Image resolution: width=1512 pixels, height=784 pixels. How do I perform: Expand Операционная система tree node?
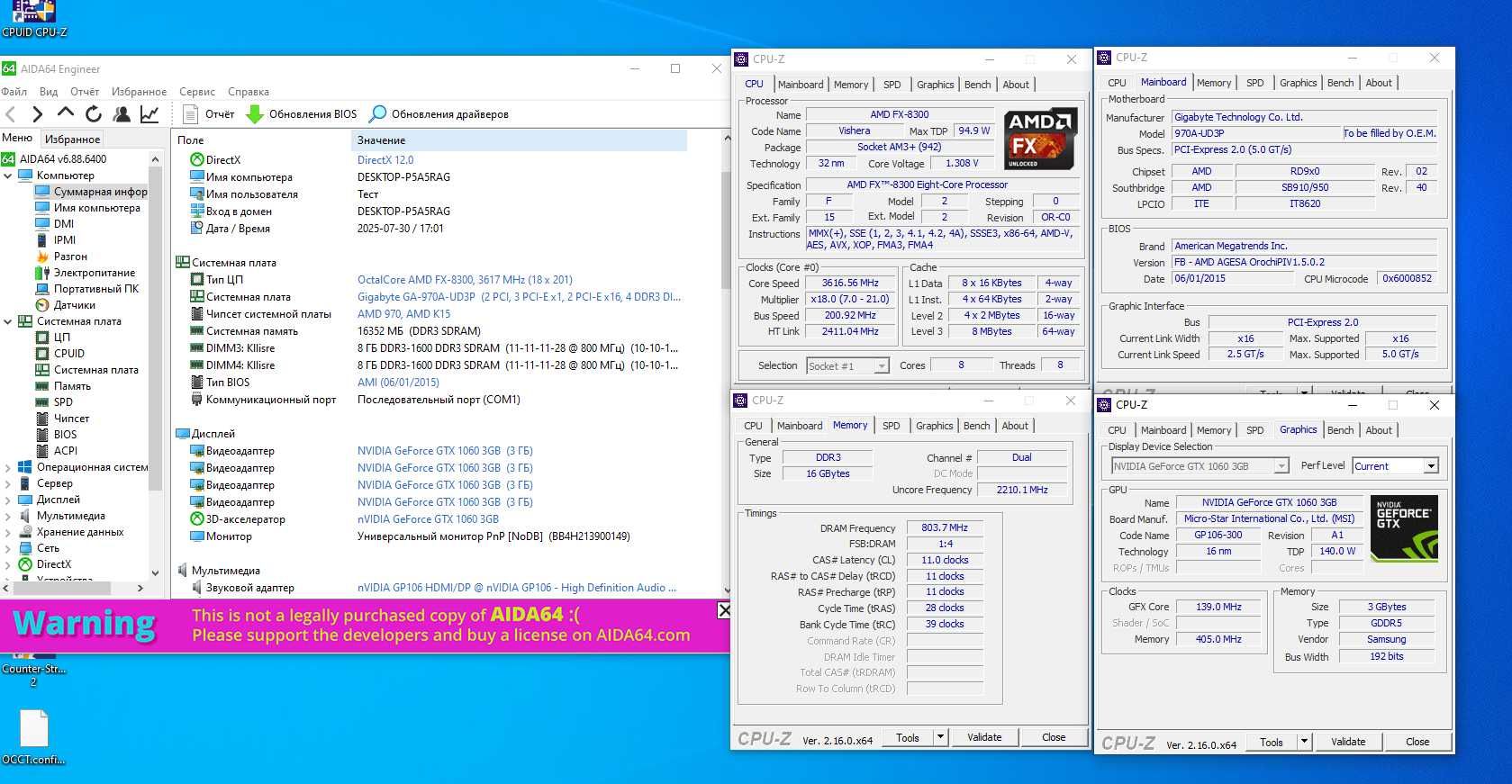[8, 467]
